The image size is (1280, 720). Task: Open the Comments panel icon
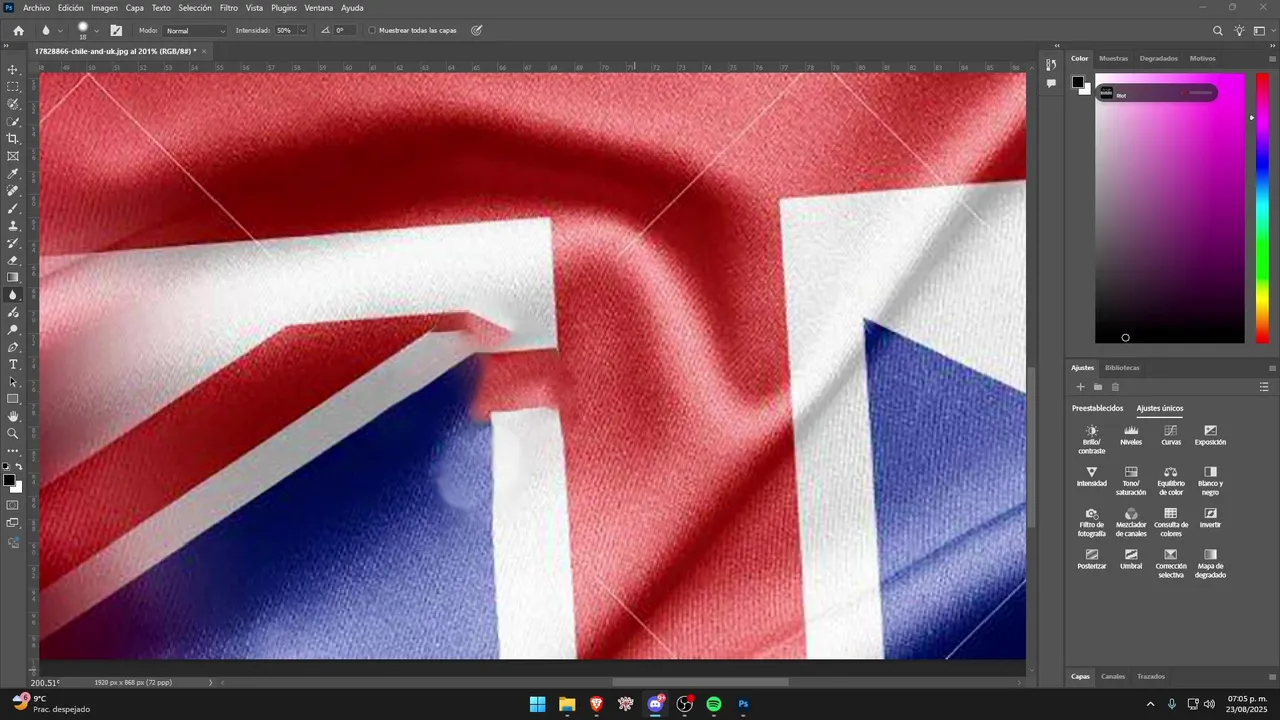pyautogui.click(x=1051, y=84)
